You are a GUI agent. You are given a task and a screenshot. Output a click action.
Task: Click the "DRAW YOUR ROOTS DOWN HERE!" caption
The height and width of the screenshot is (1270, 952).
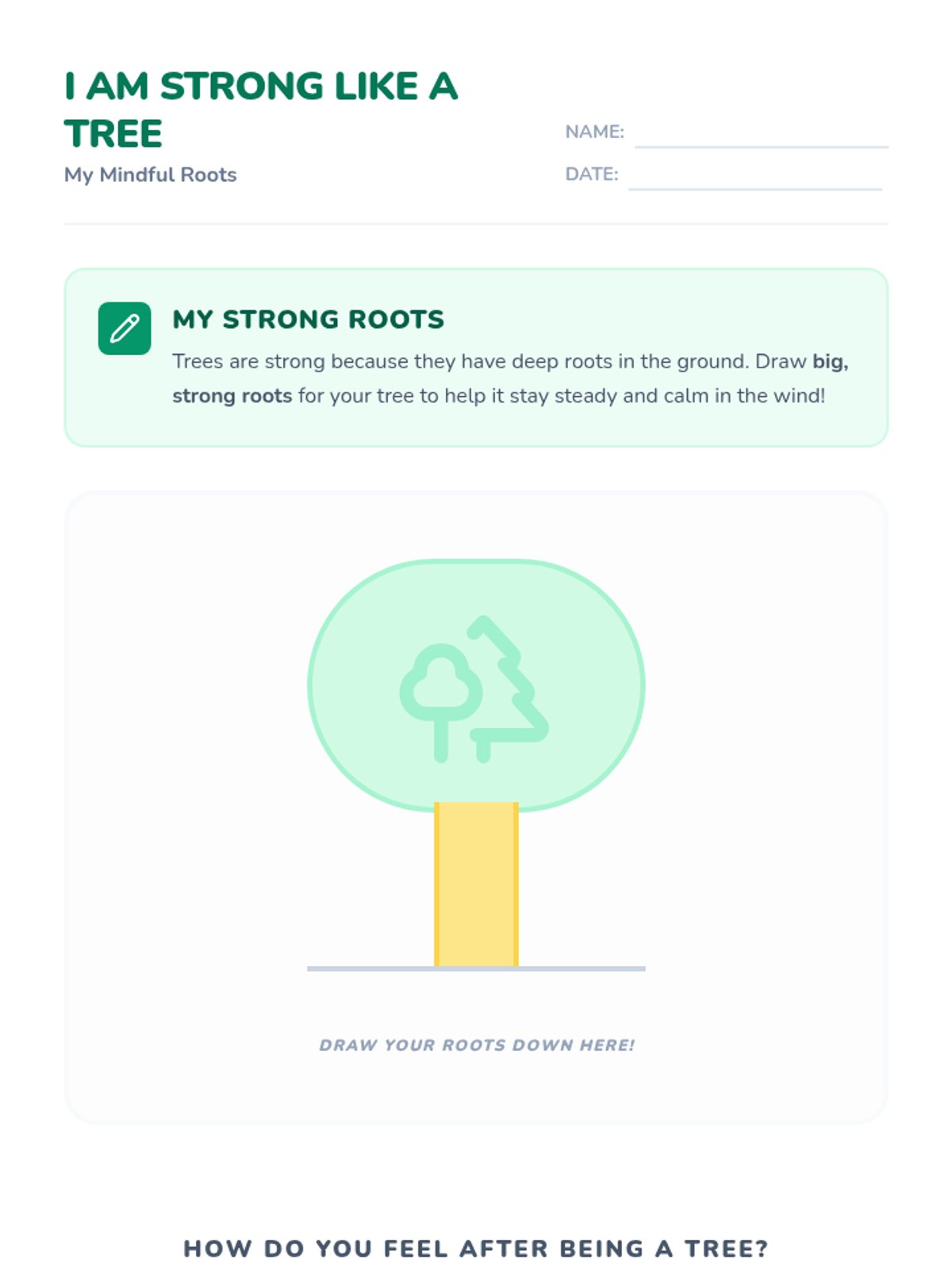point(477,1045)
